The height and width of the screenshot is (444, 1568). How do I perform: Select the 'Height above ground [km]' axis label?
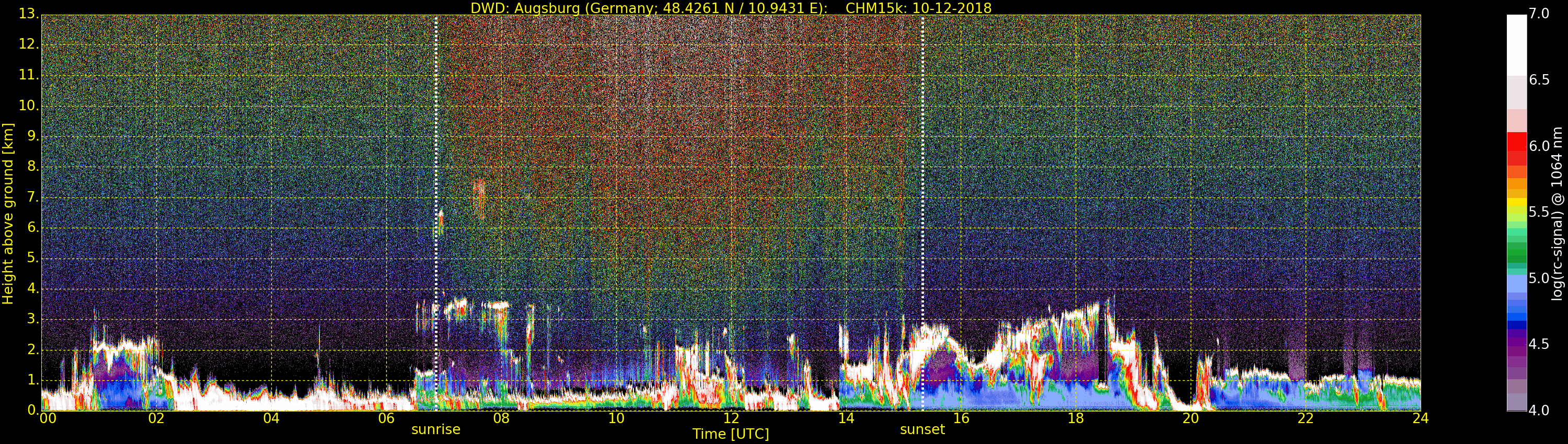pos(8,214)
